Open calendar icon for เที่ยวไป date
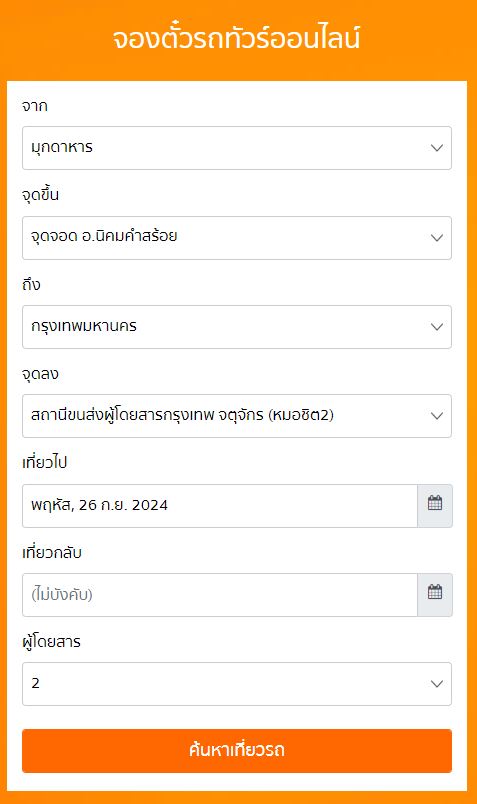This screenshot has height=804, width=477. pos(435,506)
